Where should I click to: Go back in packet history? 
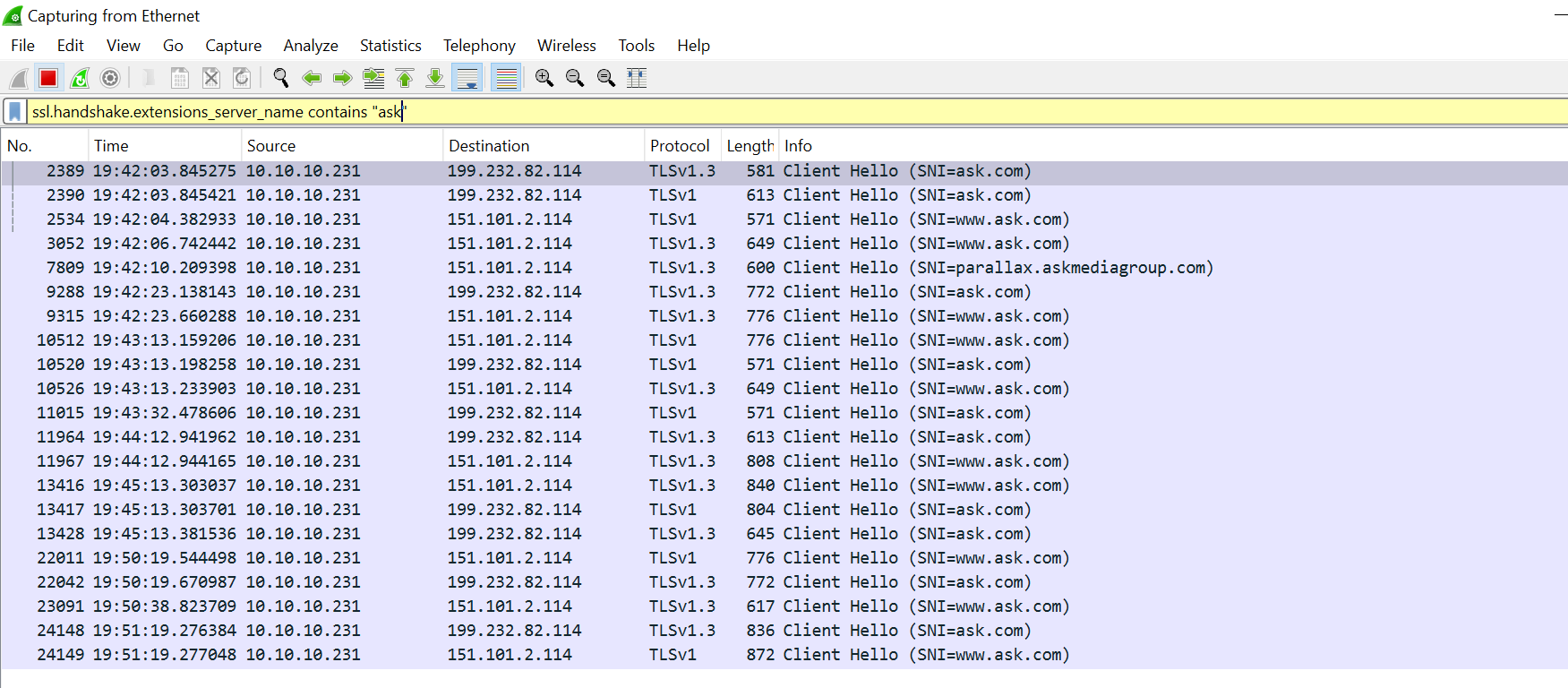[312, 79]
